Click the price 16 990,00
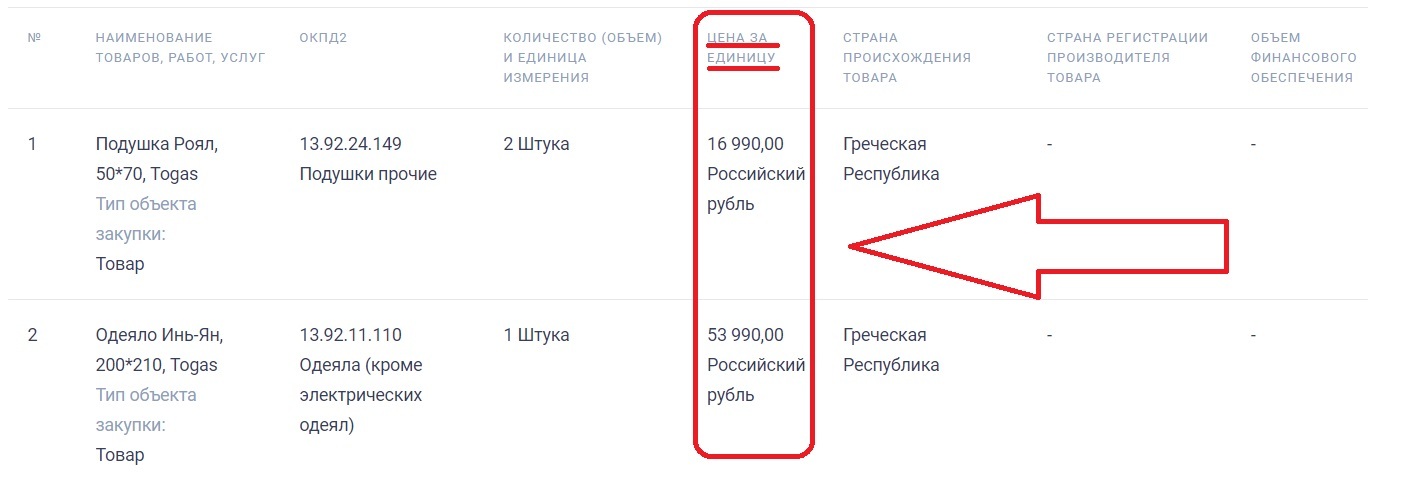The width and height of the screenshot is (1401, 483). click(745, 144)
